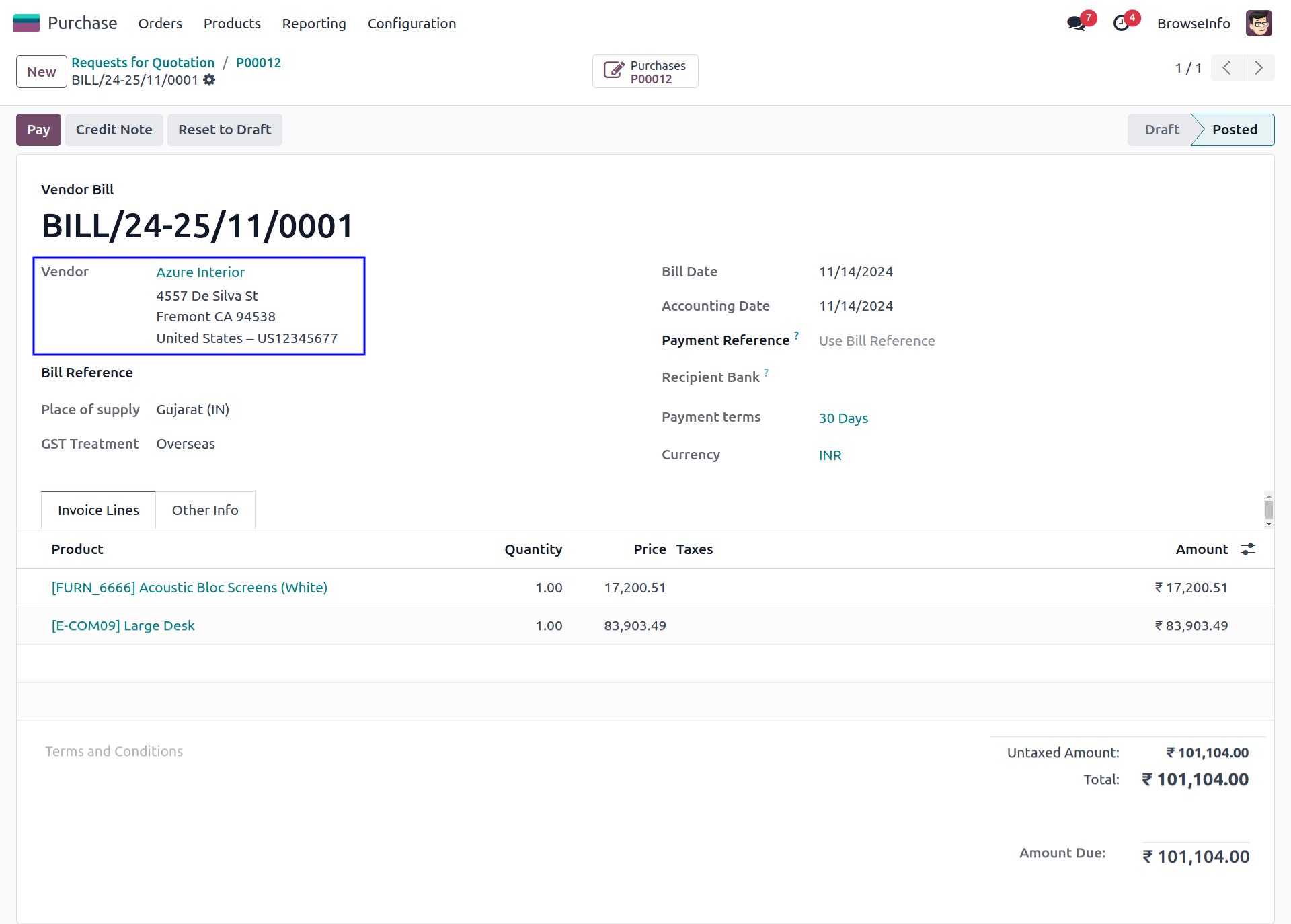Expand the Products menu

232,24
